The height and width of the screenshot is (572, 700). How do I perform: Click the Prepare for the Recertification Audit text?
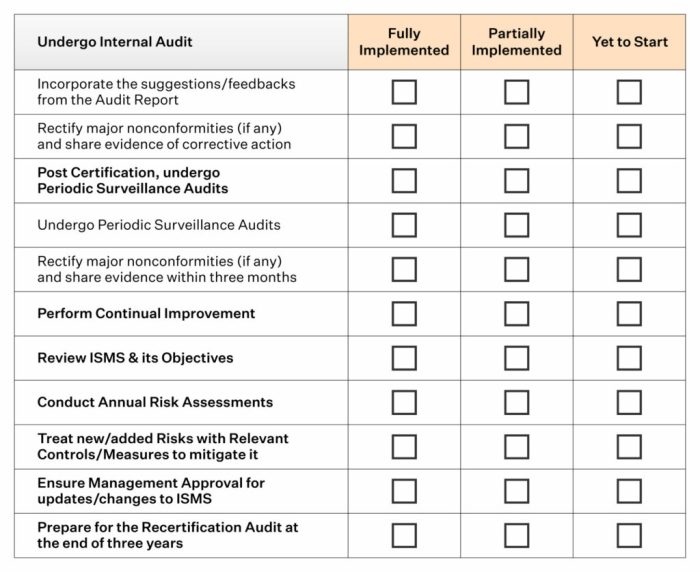coord(167,535)
